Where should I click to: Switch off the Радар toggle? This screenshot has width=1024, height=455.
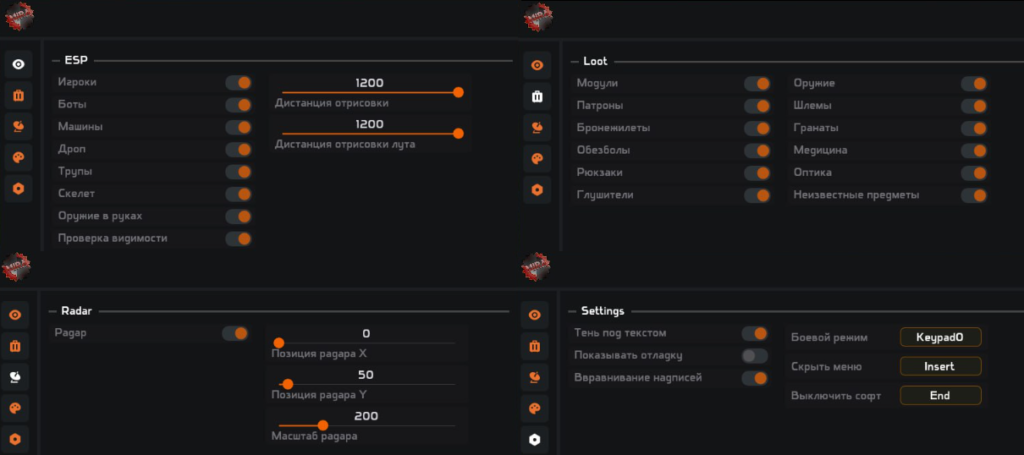pyautogui.click(x=235, y=333)
